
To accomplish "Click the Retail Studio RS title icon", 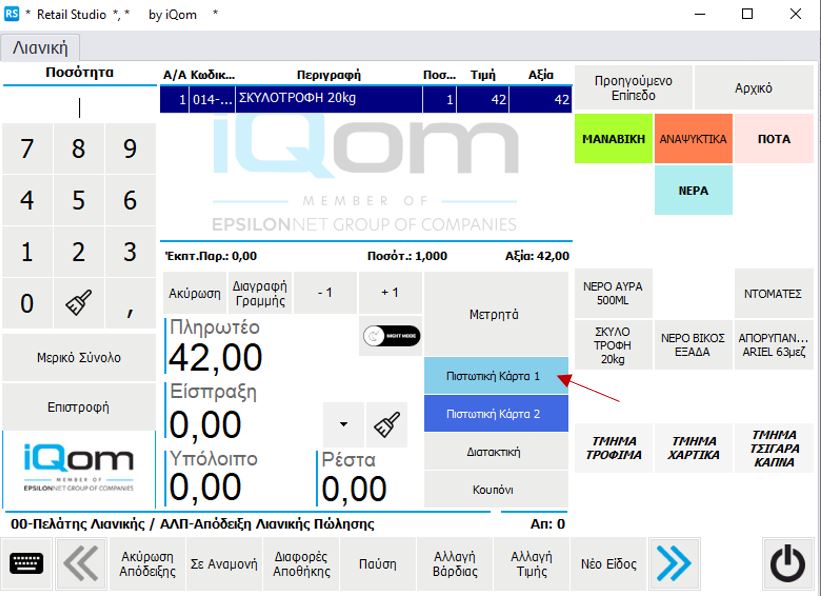I will pos(12,14).
